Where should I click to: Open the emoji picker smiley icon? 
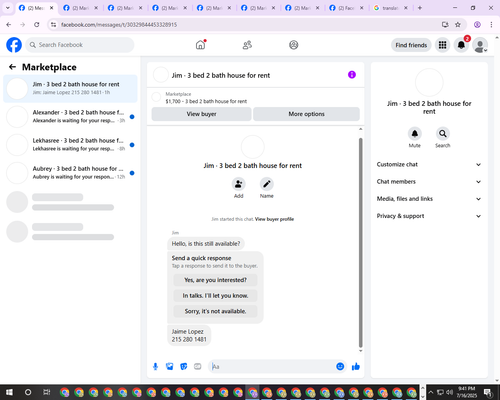[340, 366]
